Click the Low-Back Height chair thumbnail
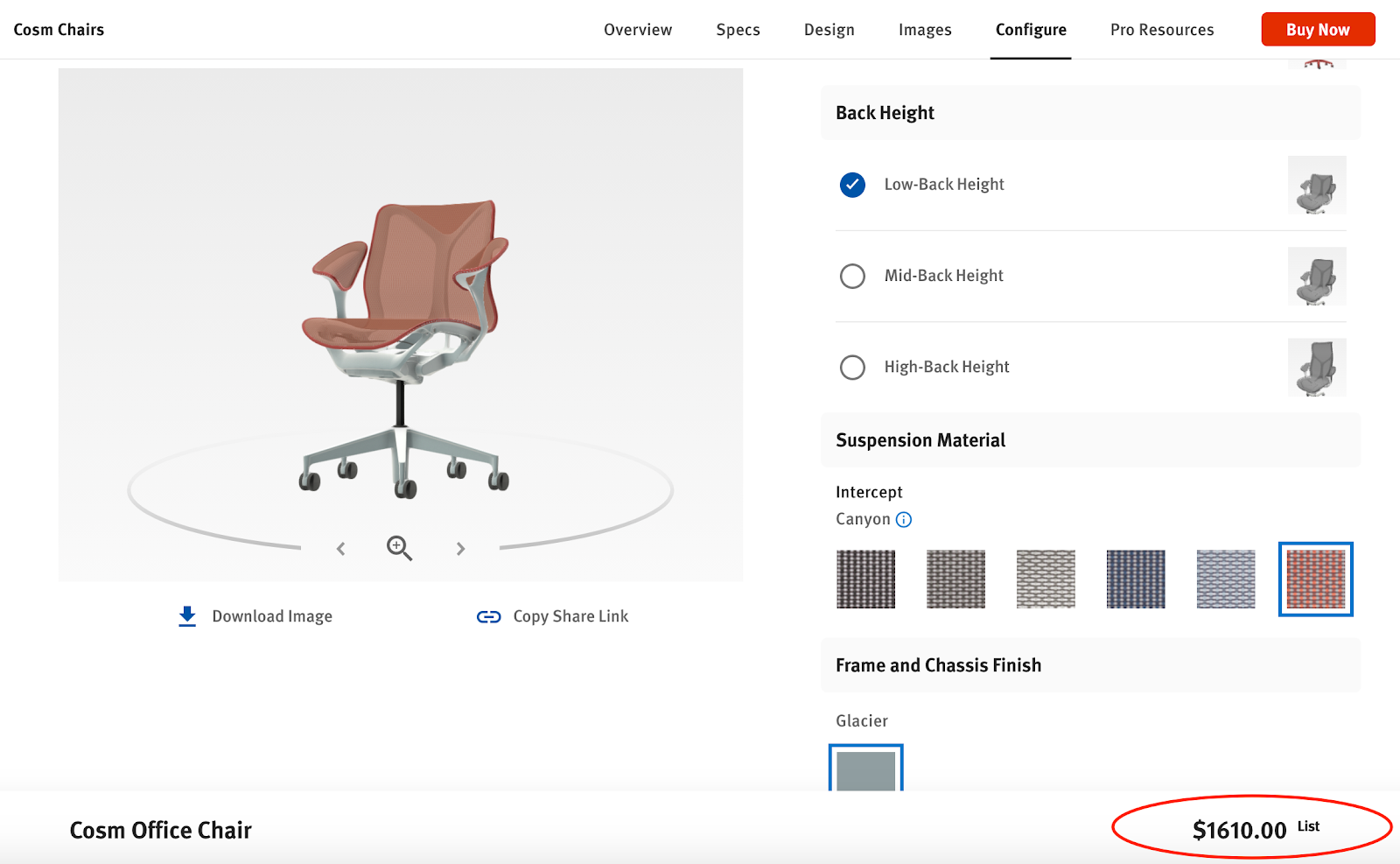 pyautogui.click(x=1317, y=186)
